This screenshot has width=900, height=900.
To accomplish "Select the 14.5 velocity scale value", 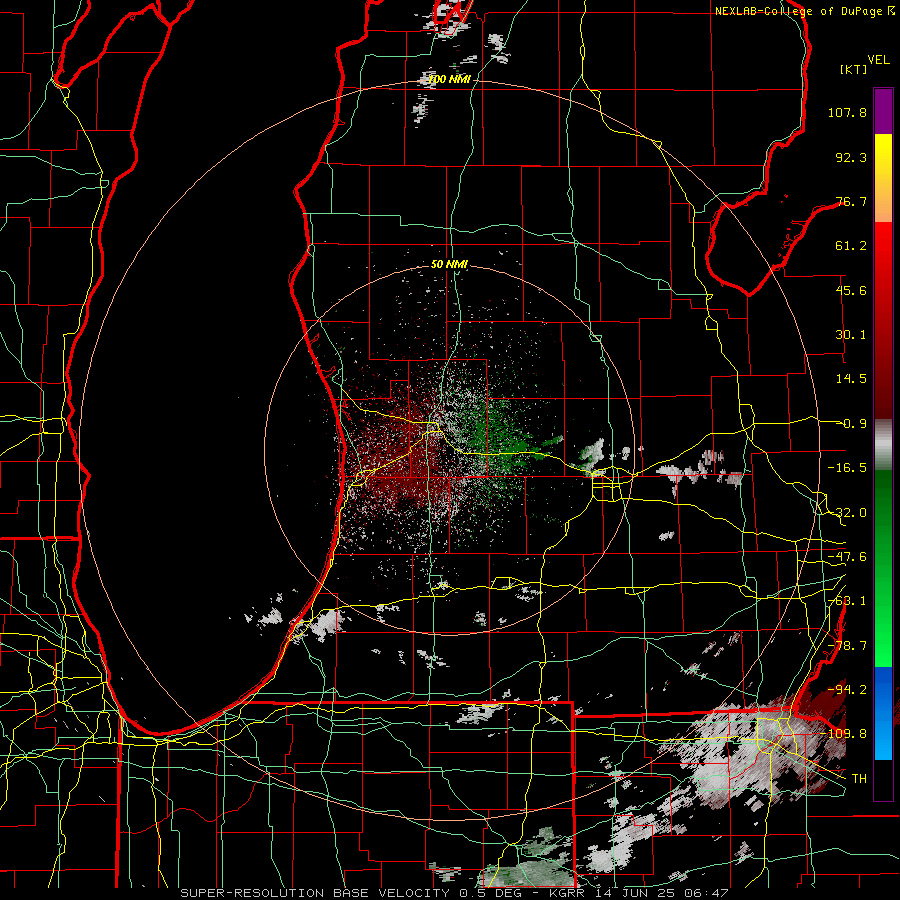I will (851, 379).
